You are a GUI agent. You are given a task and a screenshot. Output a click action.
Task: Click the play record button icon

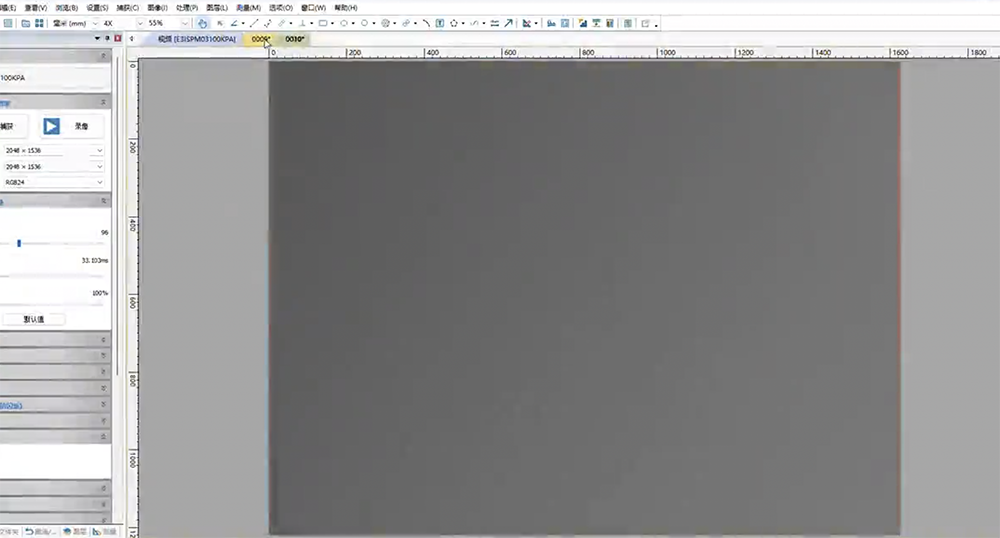[x=51, y=126]
